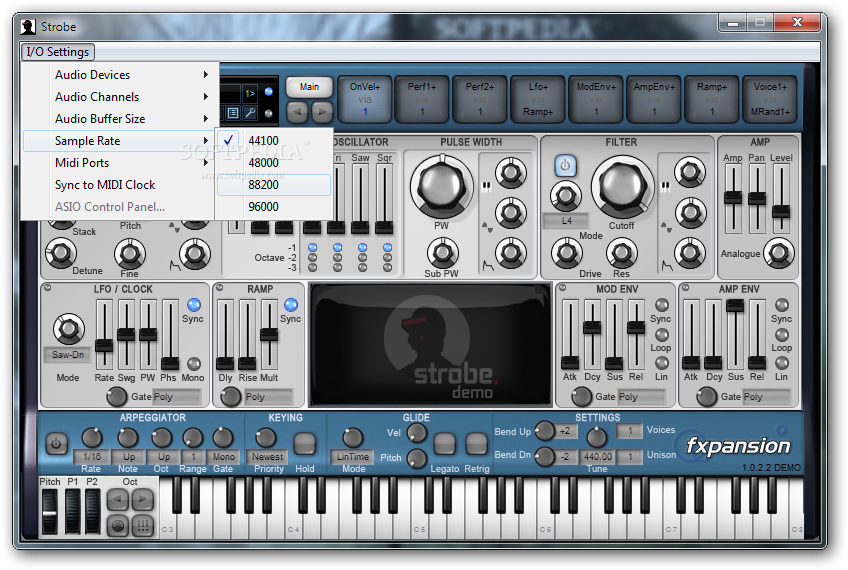The height and width of the screenshot is (570, 848).
Task: Select the 44100 sample rate
Action: [274, 141]
